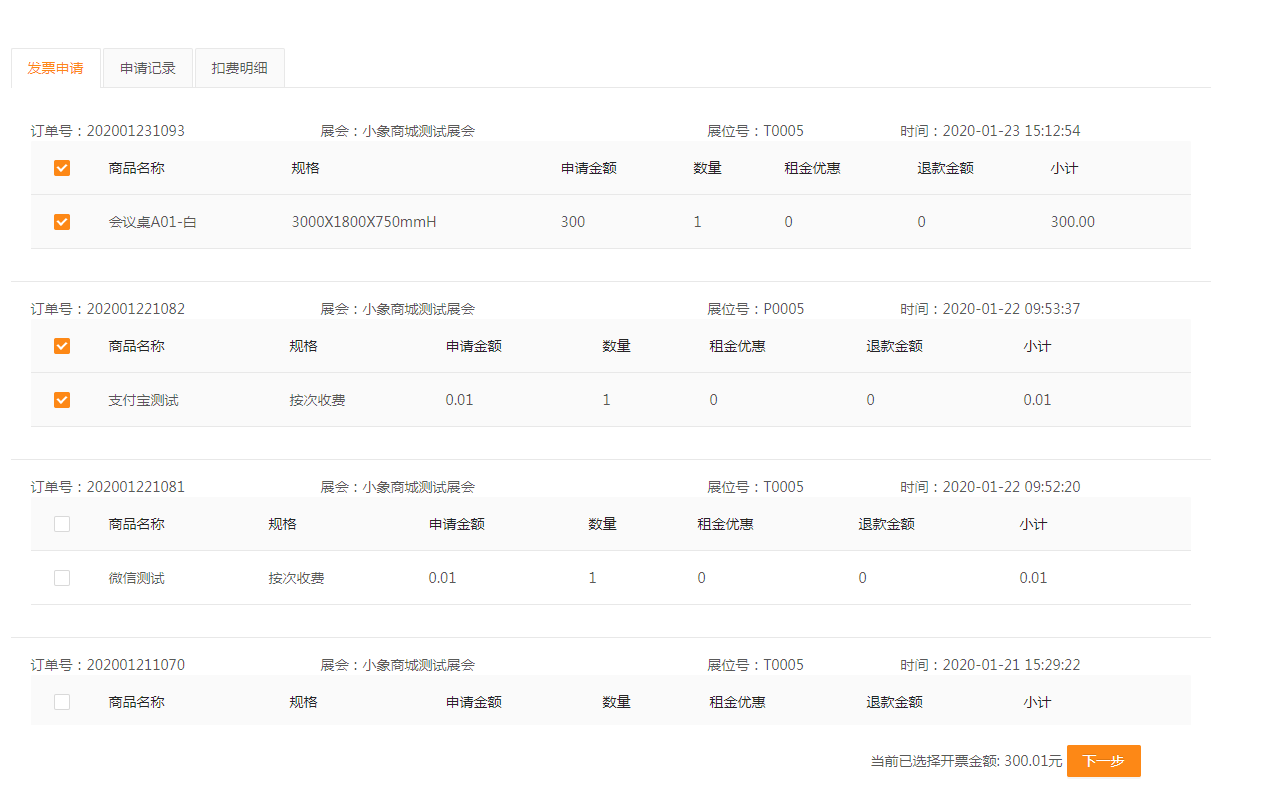
Task: Uncheck the 会议桌A01-白 item checkbox
Action: point(62,222)
